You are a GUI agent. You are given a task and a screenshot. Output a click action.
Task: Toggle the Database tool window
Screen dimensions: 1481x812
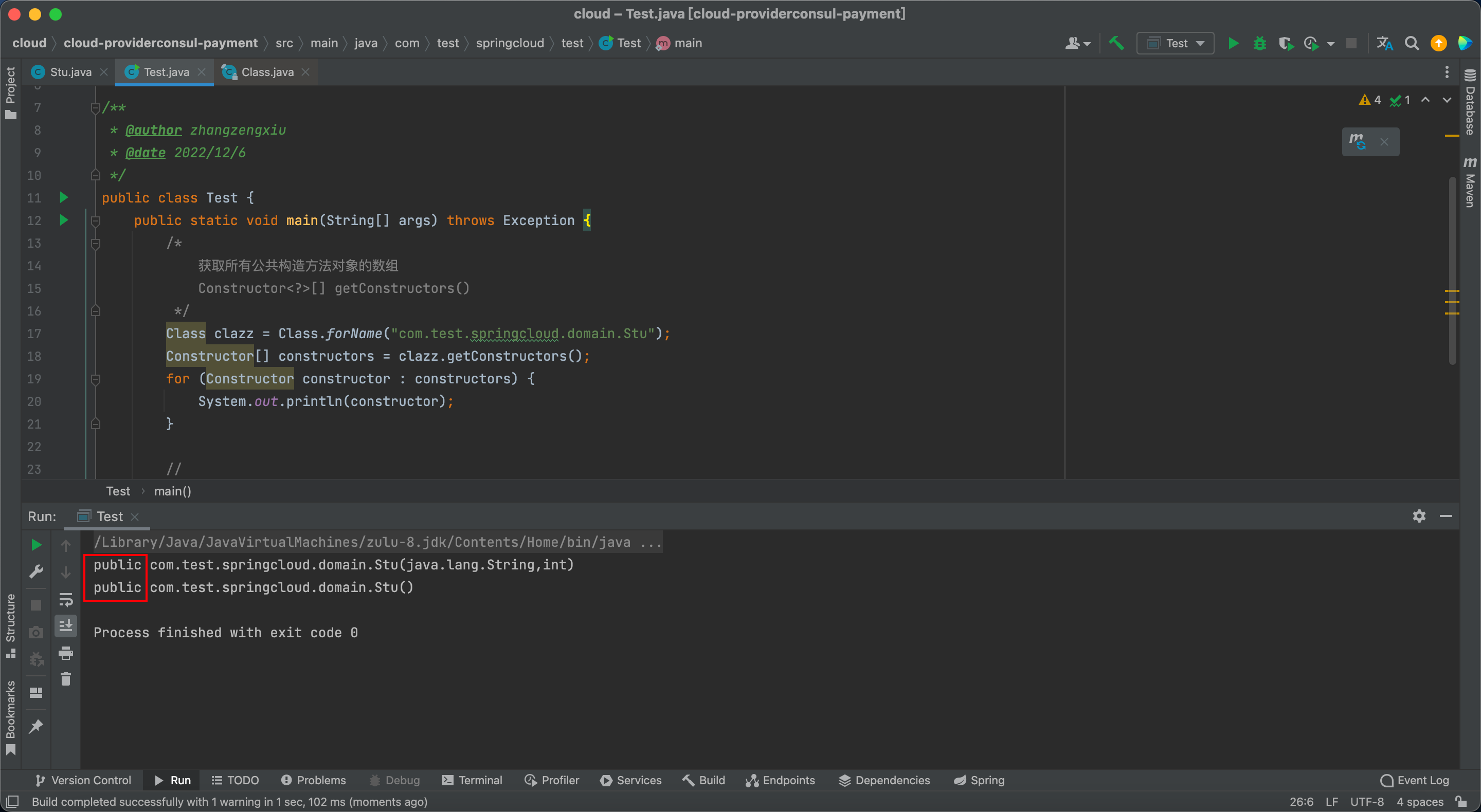click(1470, 102)
